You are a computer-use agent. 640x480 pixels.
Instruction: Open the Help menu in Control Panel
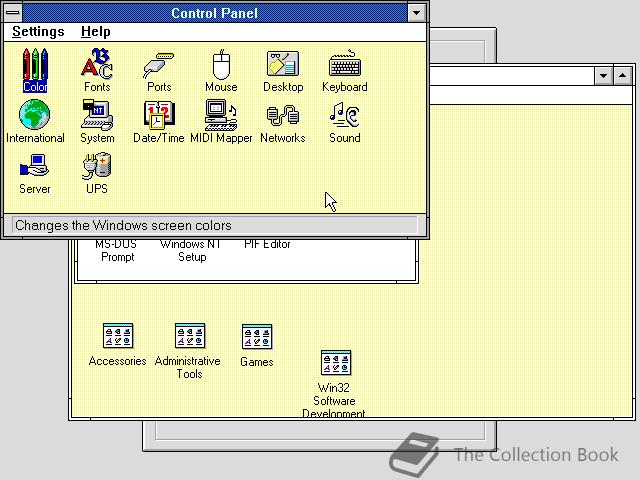coord(96,31)
